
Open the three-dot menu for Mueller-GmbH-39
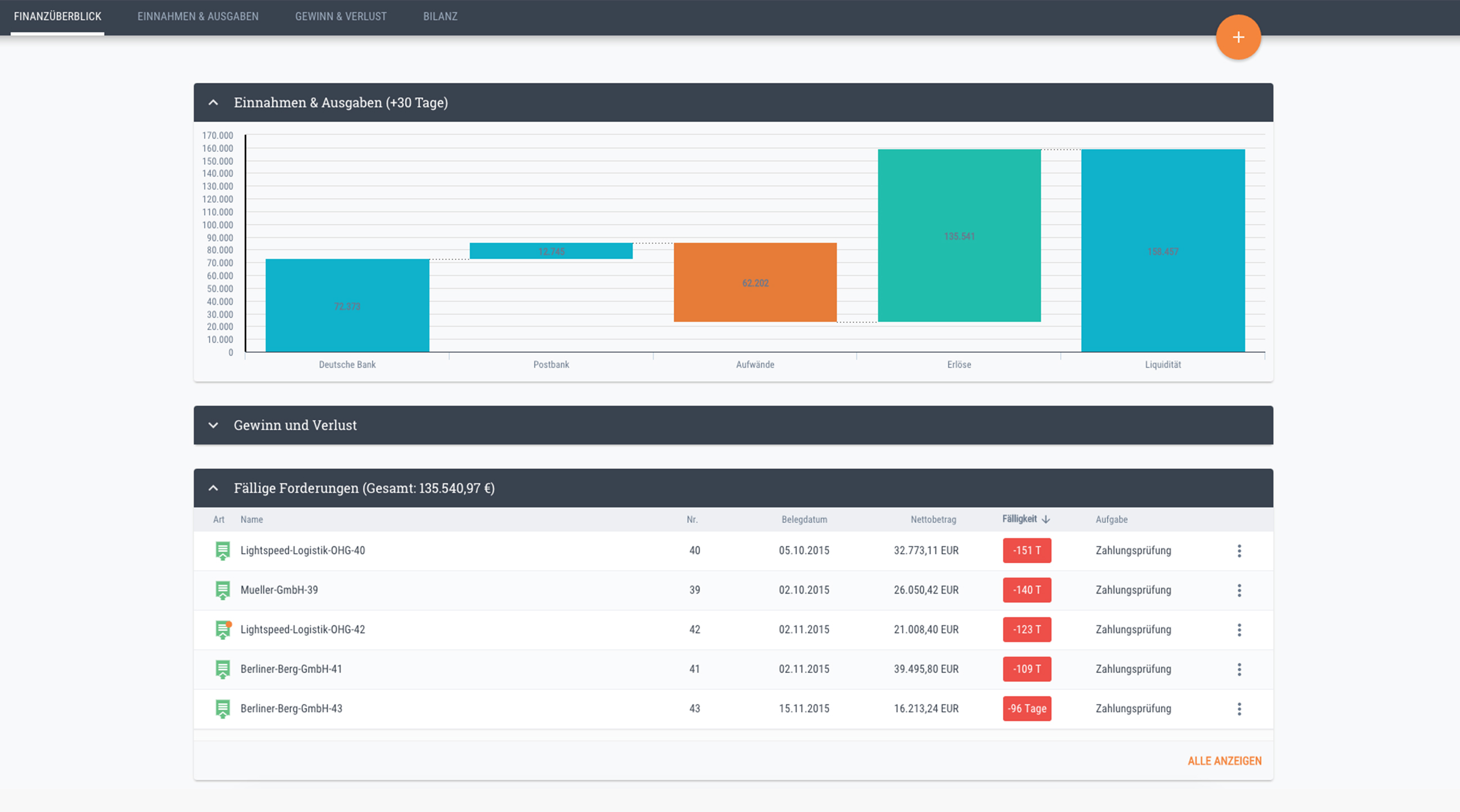click(1239, 590)
